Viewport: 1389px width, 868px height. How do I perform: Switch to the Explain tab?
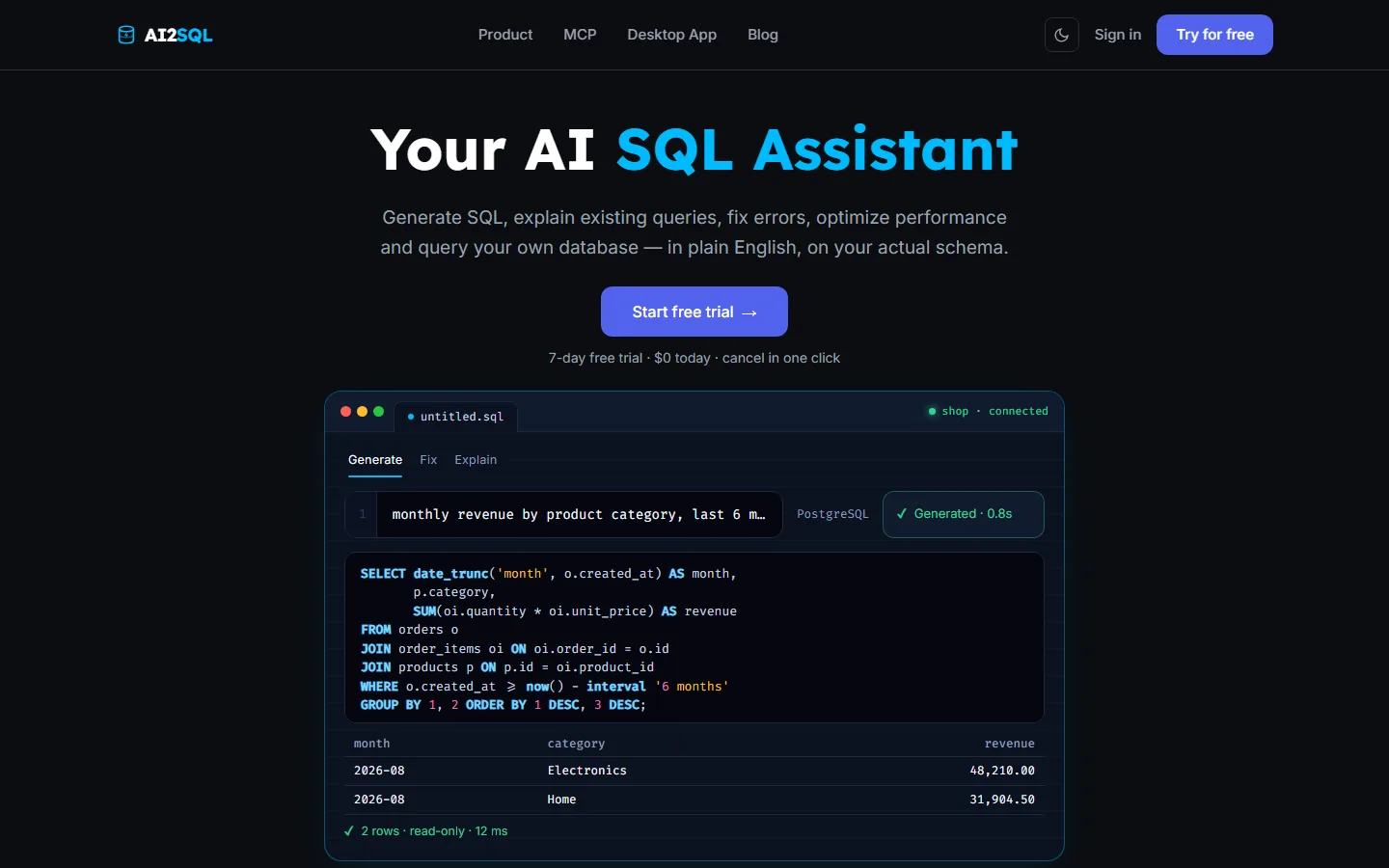pos(476,460)
